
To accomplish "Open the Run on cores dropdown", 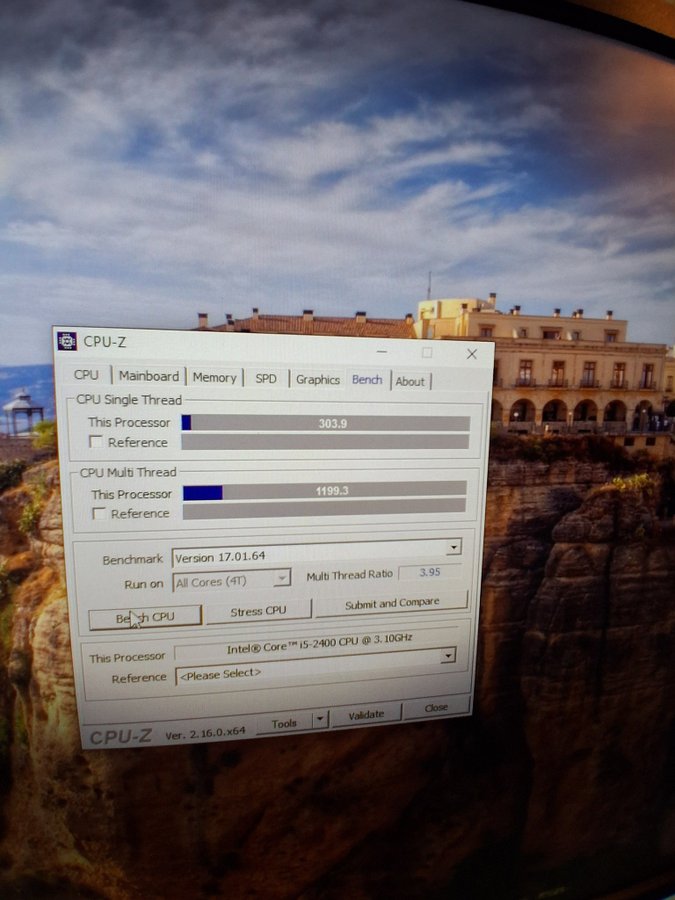I will (x=281, y=578).
